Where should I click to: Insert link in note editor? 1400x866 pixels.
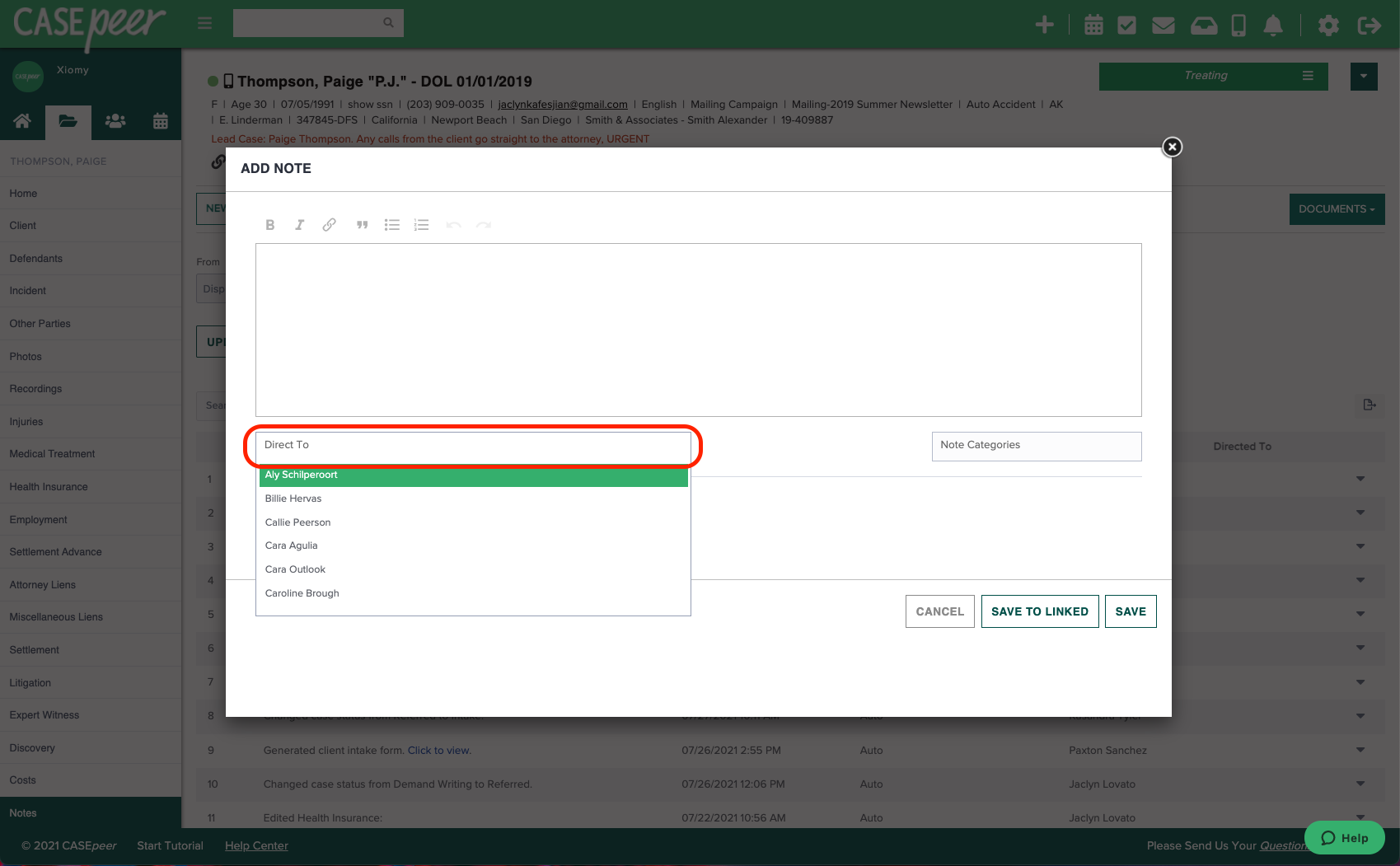pyautogui.click(x=329, y=225)
